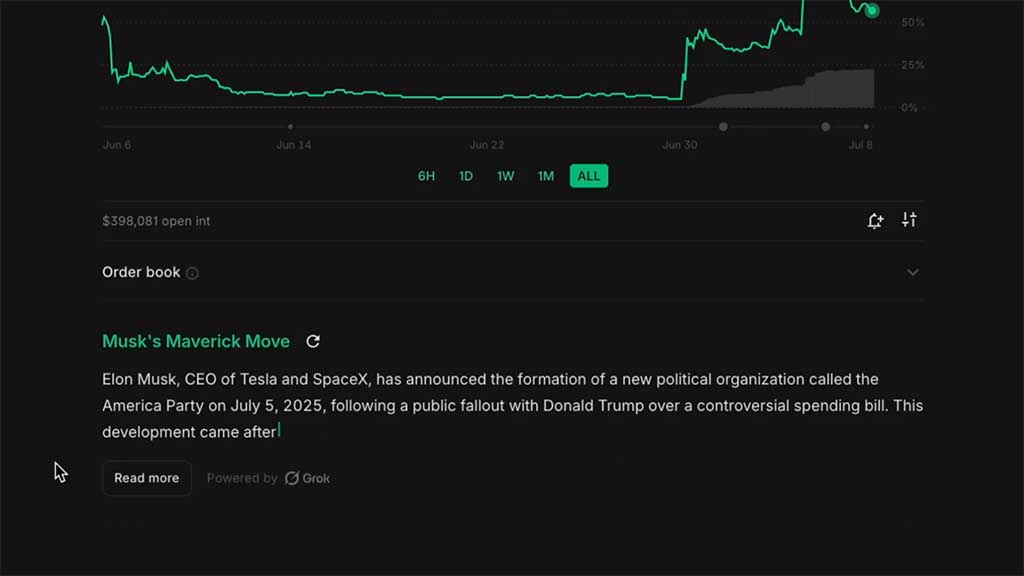Expand the Order book chevron
This screenshot has height=576, width=1024.
(x=912, y=272)
